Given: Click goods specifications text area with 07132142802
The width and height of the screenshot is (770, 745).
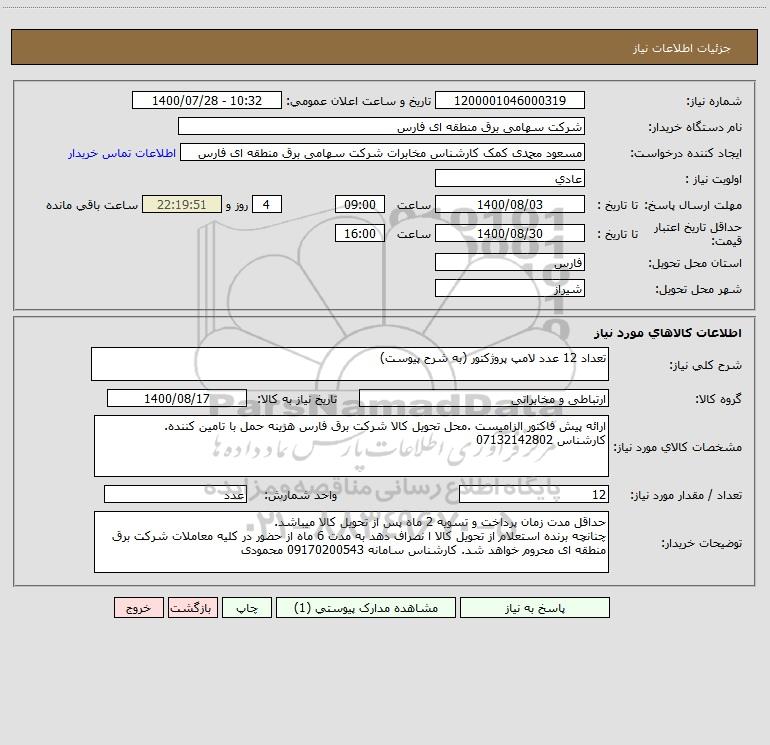Looking at the screenshot, I should (x=351, y=446).
